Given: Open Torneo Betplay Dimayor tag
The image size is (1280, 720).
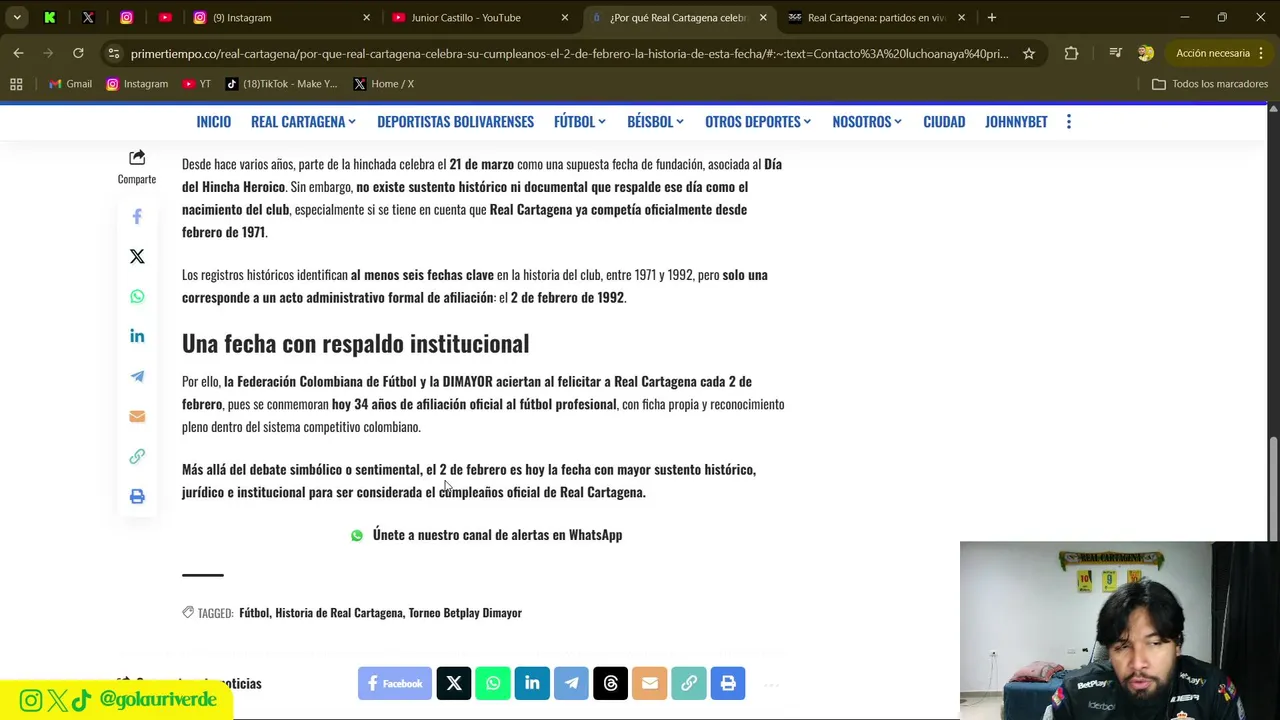Looking at the screenshot, I should click(465, 613).
